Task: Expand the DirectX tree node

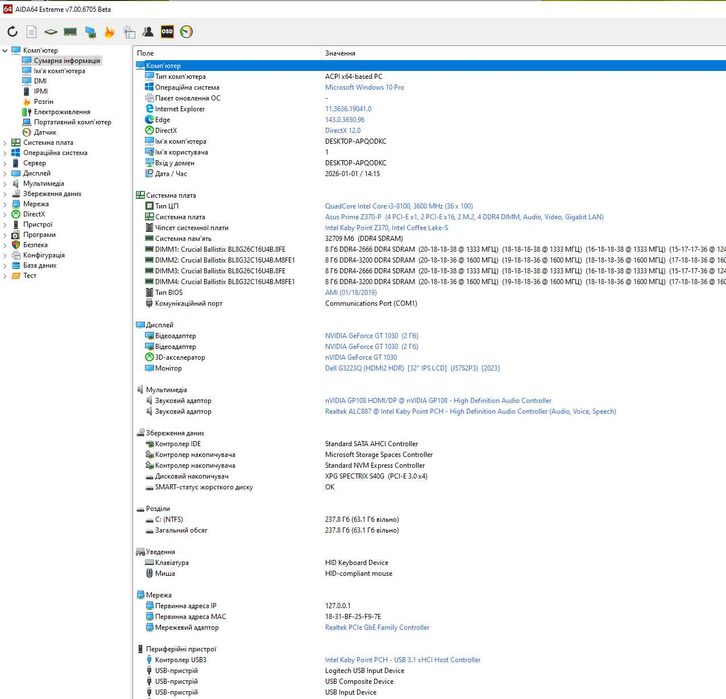Action: tap(5, 214)
